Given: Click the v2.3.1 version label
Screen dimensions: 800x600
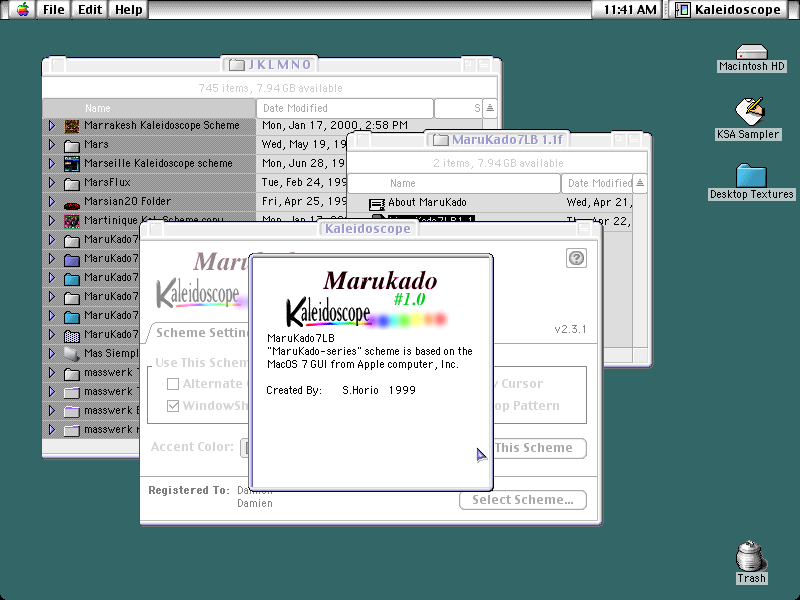Looking at the screenshot, I should point(570,329).
